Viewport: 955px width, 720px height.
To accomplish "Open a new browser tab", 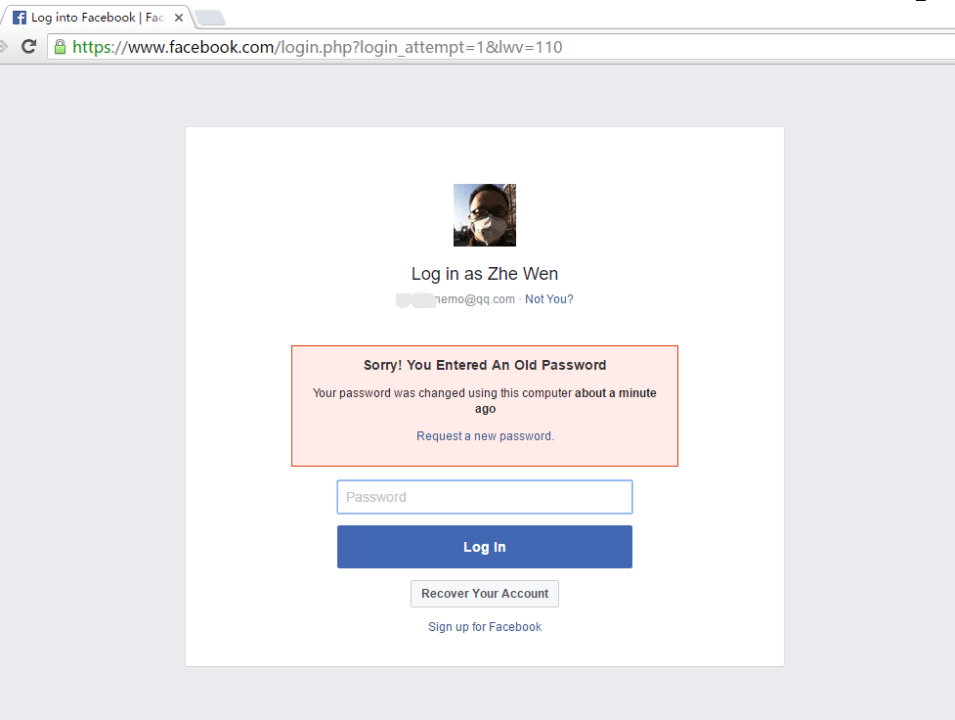I will tap(211, 18).
